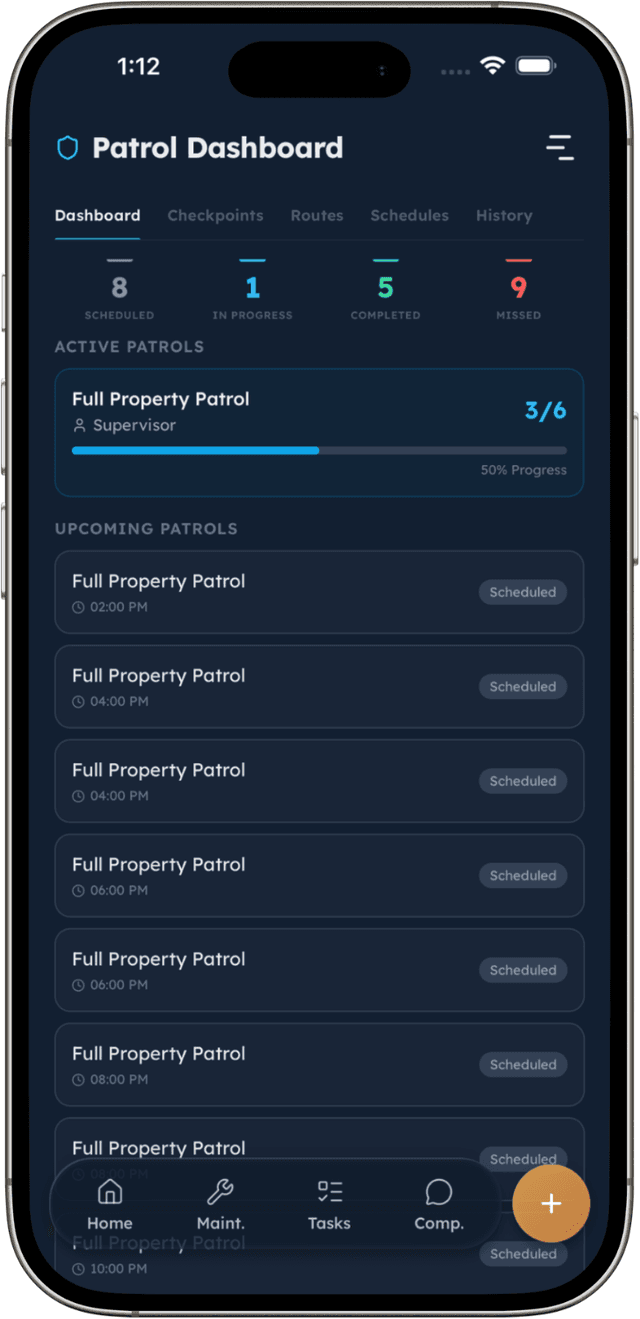
Task: Select the Dashboard tab
Action: [x=97, y=215]
